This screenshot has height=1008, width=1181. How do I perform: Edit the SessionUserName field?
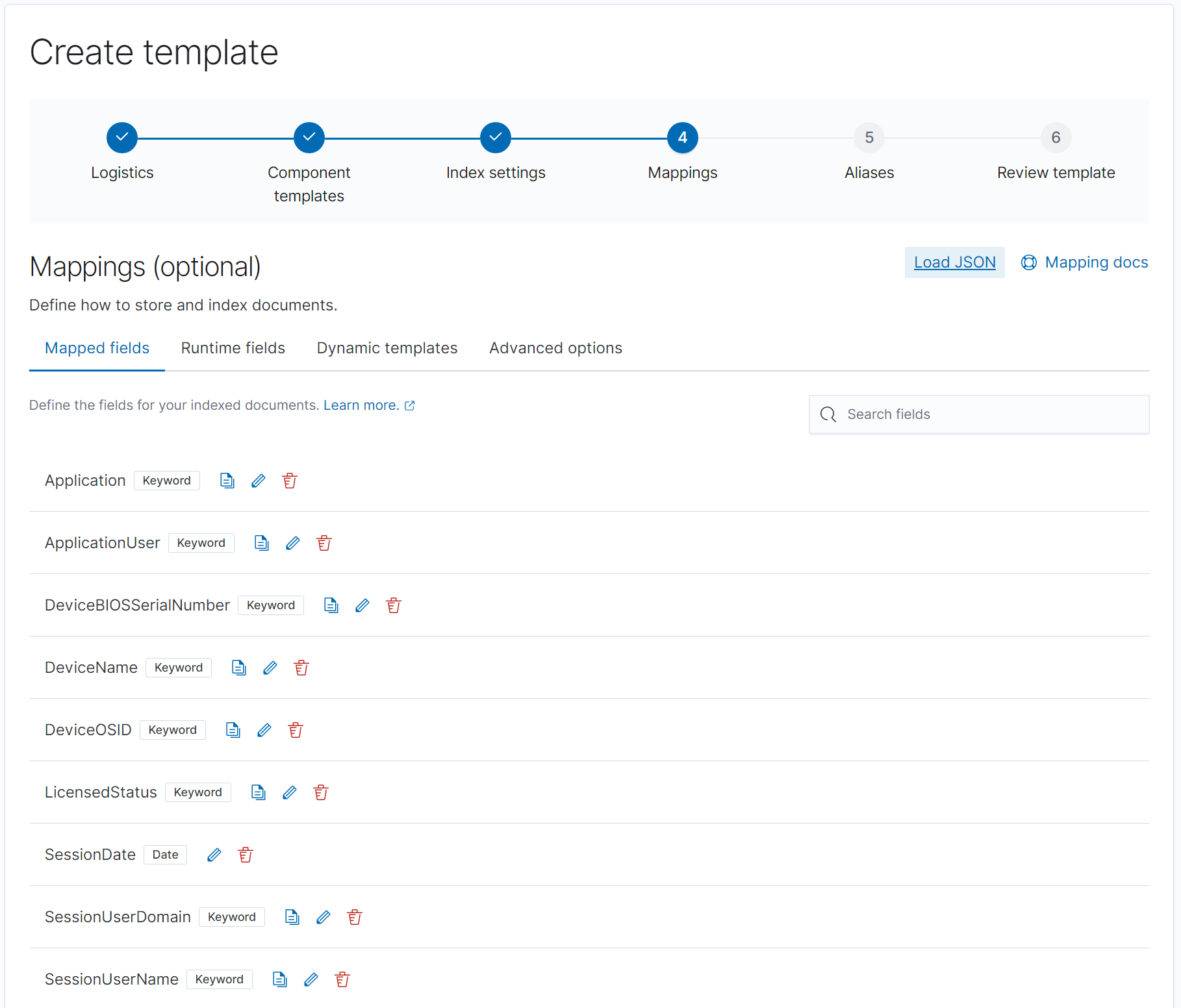point(311,979)
